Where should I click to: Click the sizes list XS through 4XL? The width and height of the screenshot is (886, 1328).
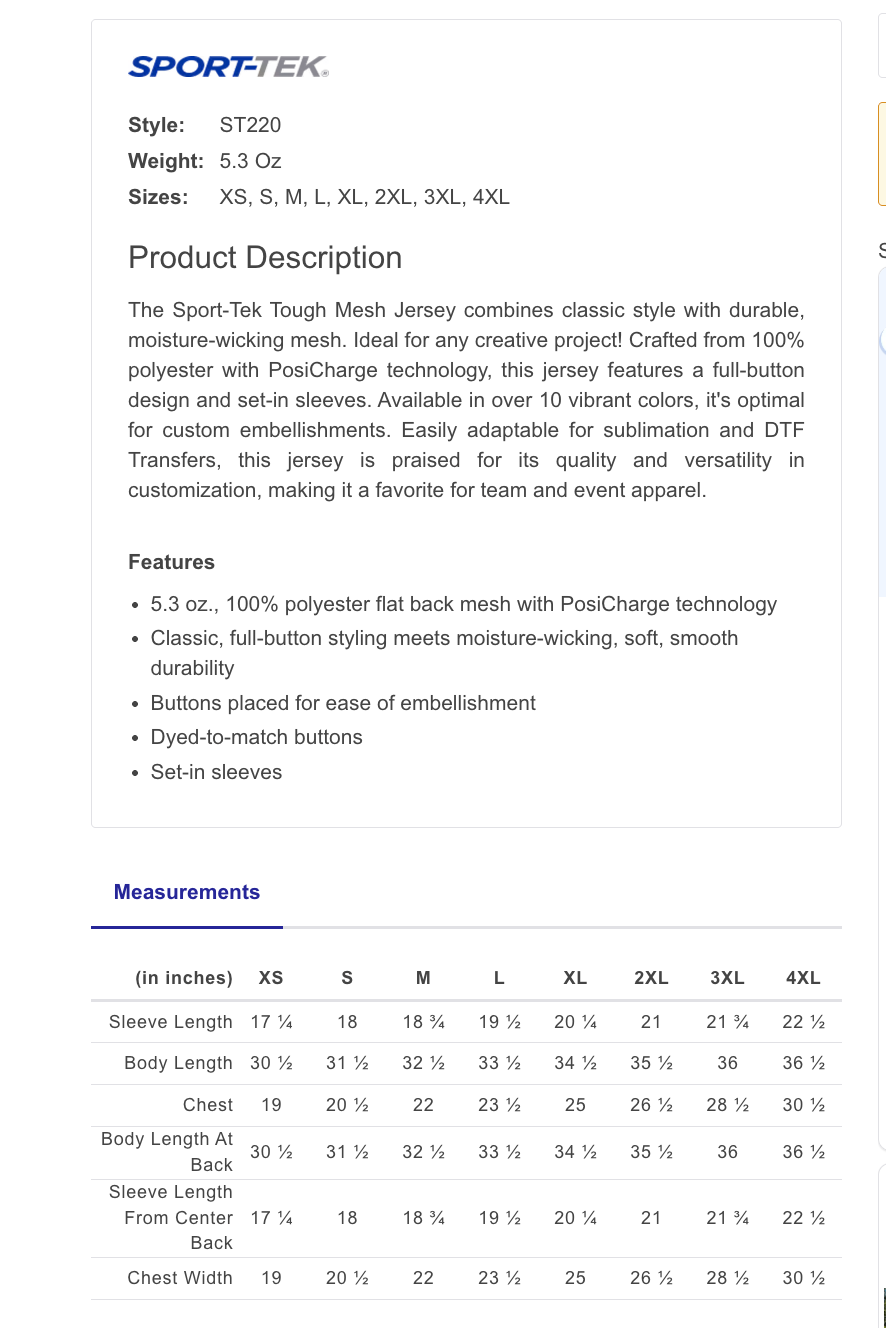tap(365, 197)
